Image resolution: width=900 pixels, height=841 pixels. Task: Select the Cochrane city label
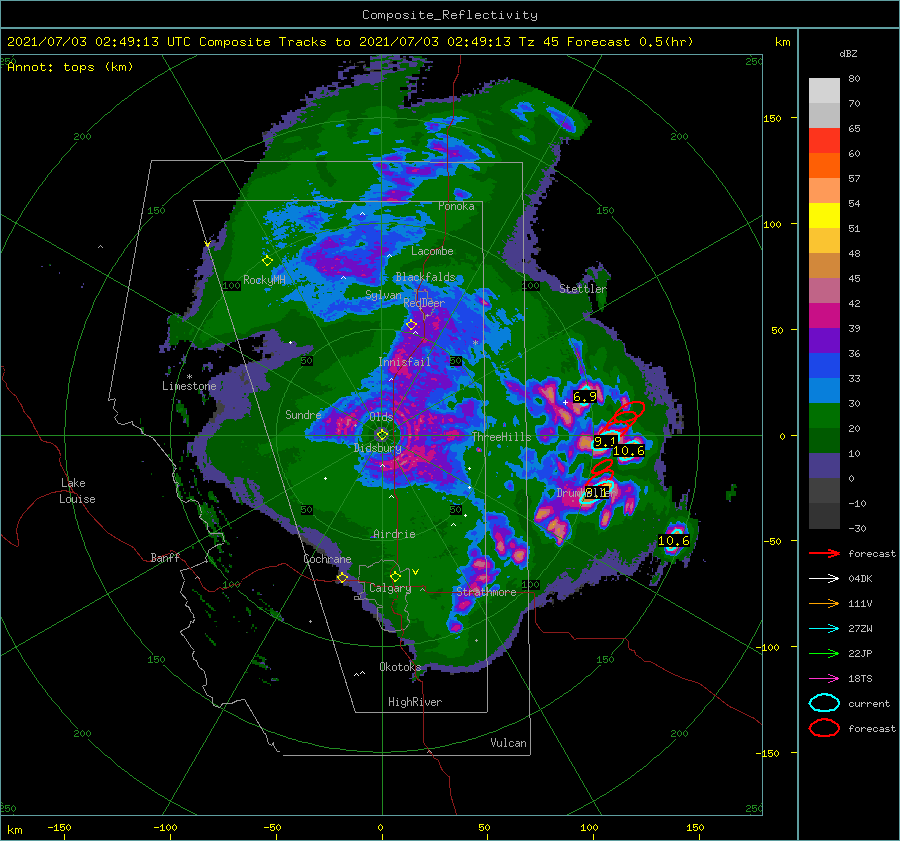[x=327, y=559]
